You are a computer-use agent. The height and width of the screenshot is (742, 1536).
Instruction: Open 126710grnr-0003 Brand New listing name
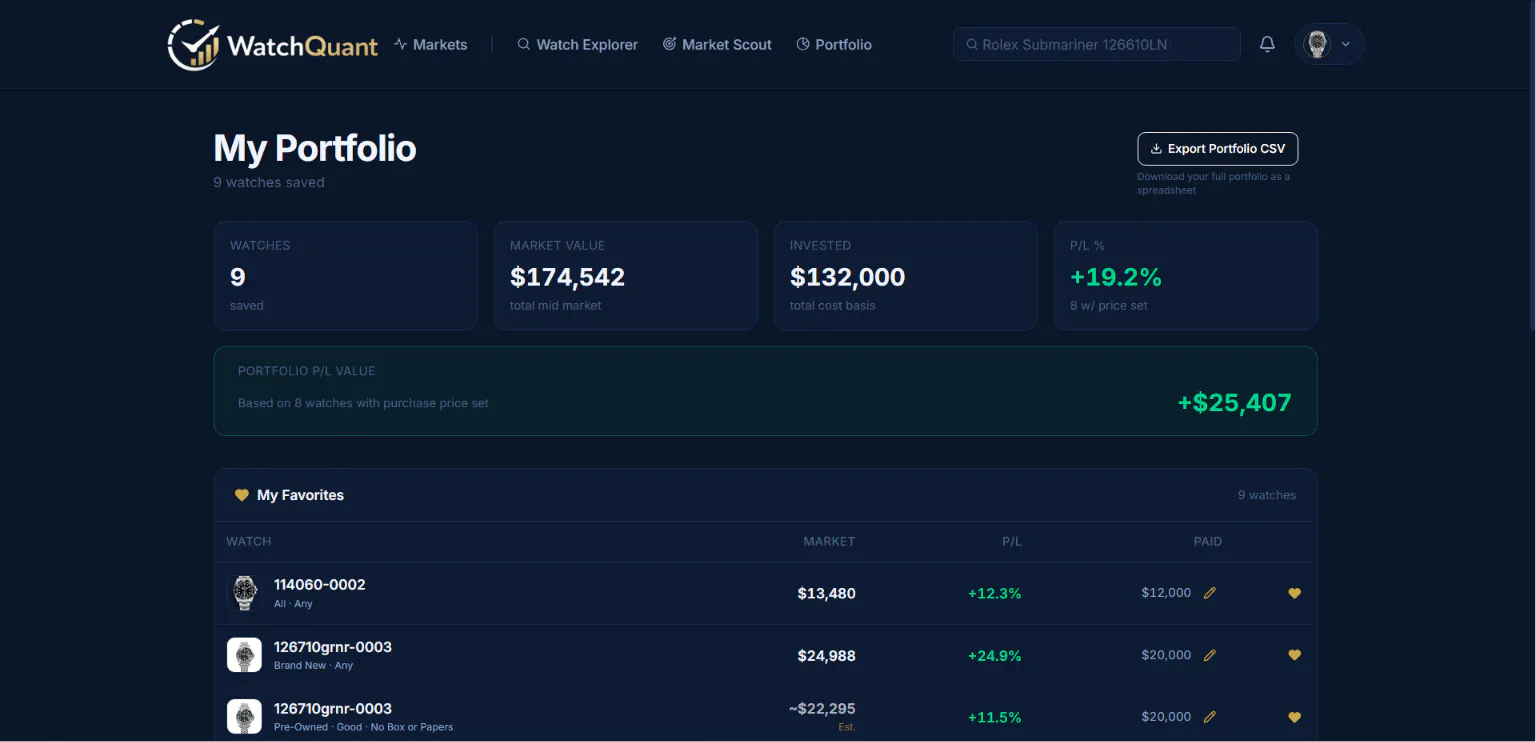[333, 647]
